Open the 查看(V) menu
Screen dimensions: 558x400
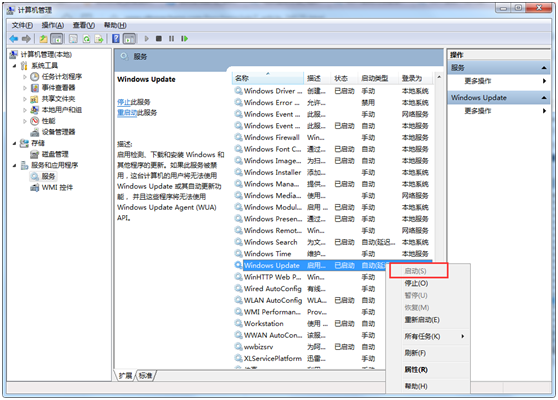click(x=84, y=25)
